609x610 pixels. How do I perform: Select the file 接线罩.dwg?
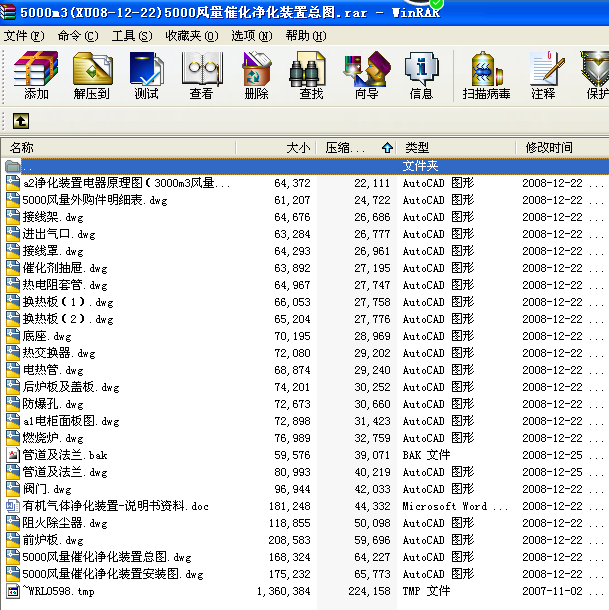point(53,251)
